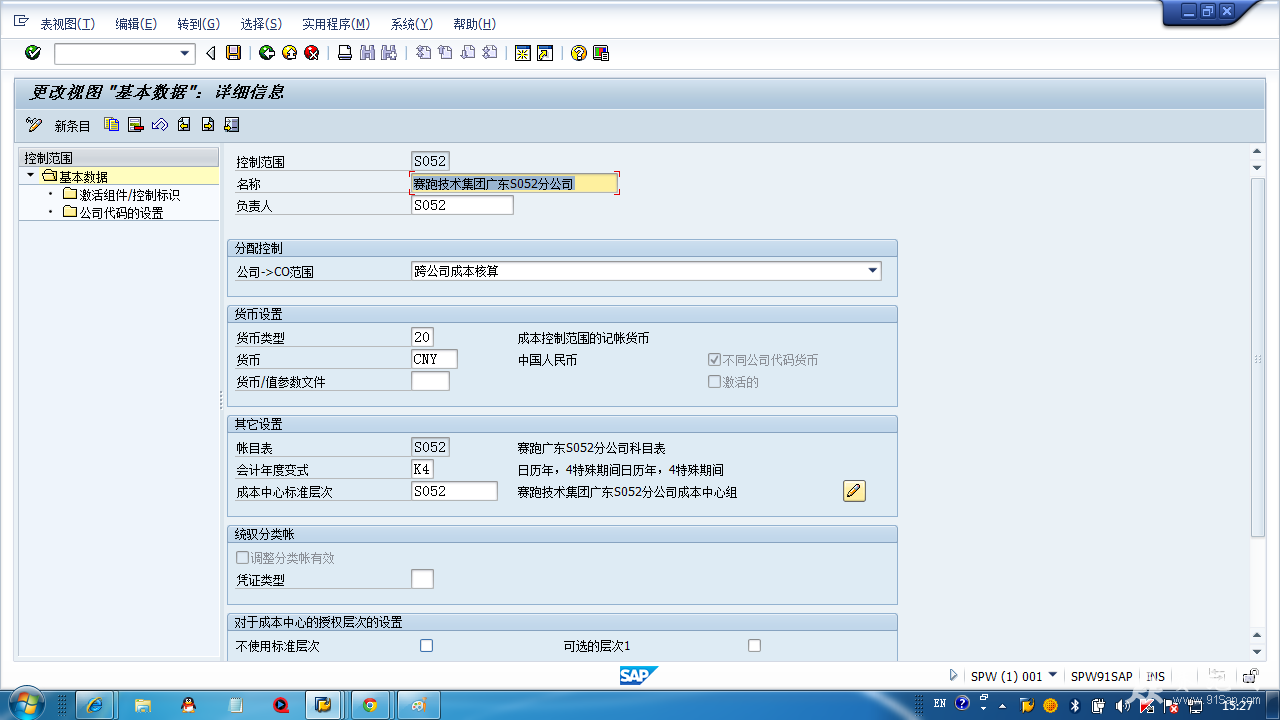This screenshot has height=720, width=1280.
Task: Click the yellow Exit arrow icon
Action: [289, 53]
